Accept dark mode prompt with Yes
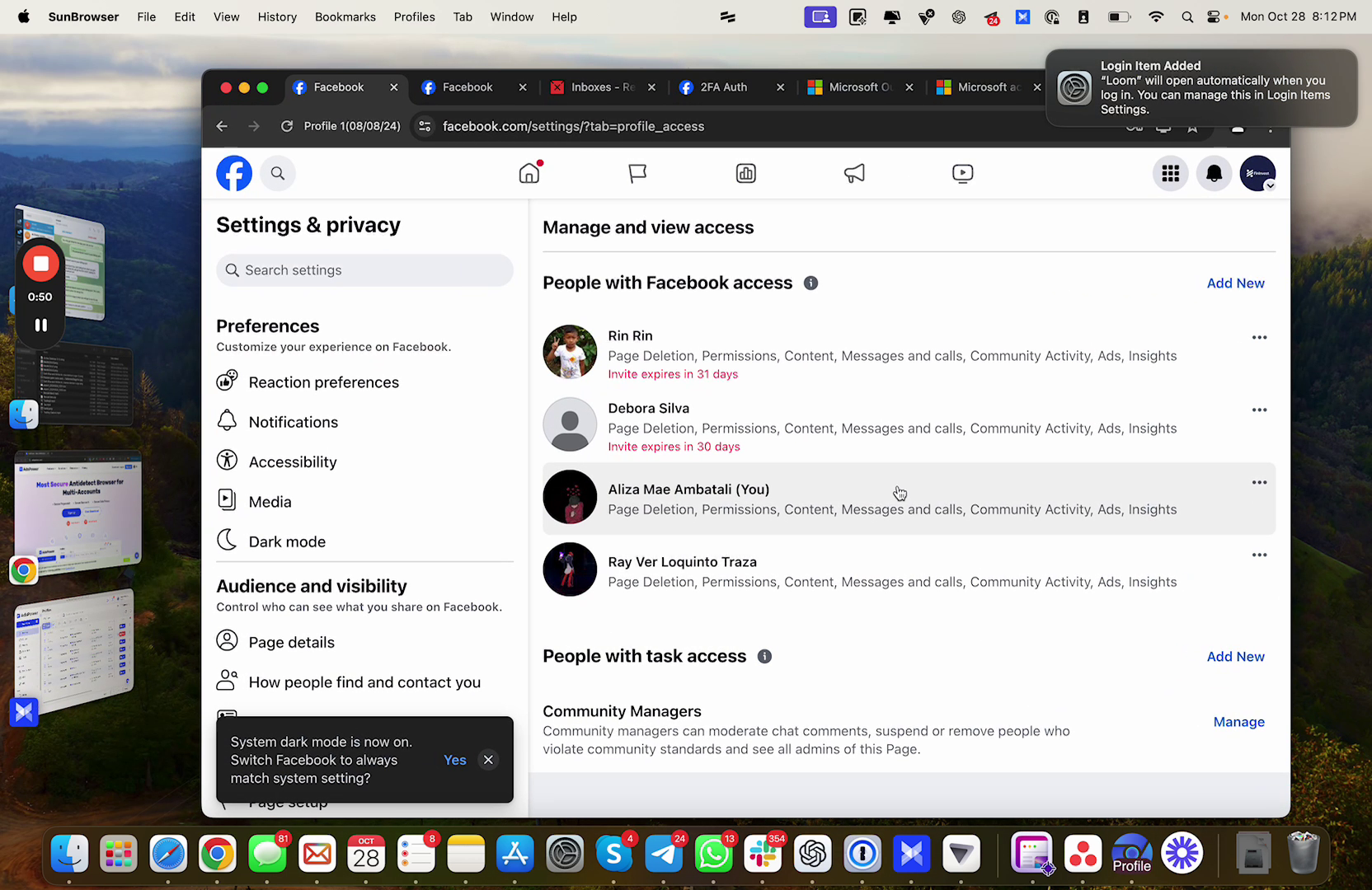 click(454, 760)
